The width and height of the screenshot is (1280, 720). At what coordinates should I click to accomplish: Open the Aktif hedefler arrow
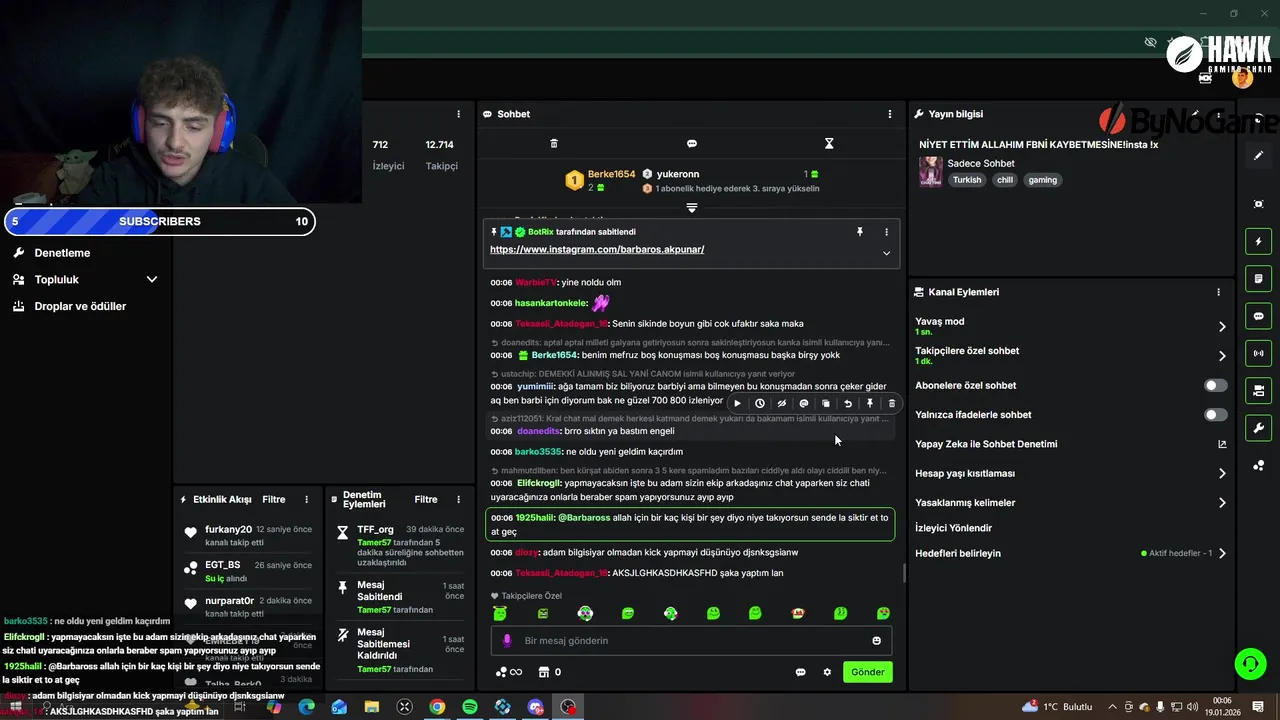[1222, 553]
